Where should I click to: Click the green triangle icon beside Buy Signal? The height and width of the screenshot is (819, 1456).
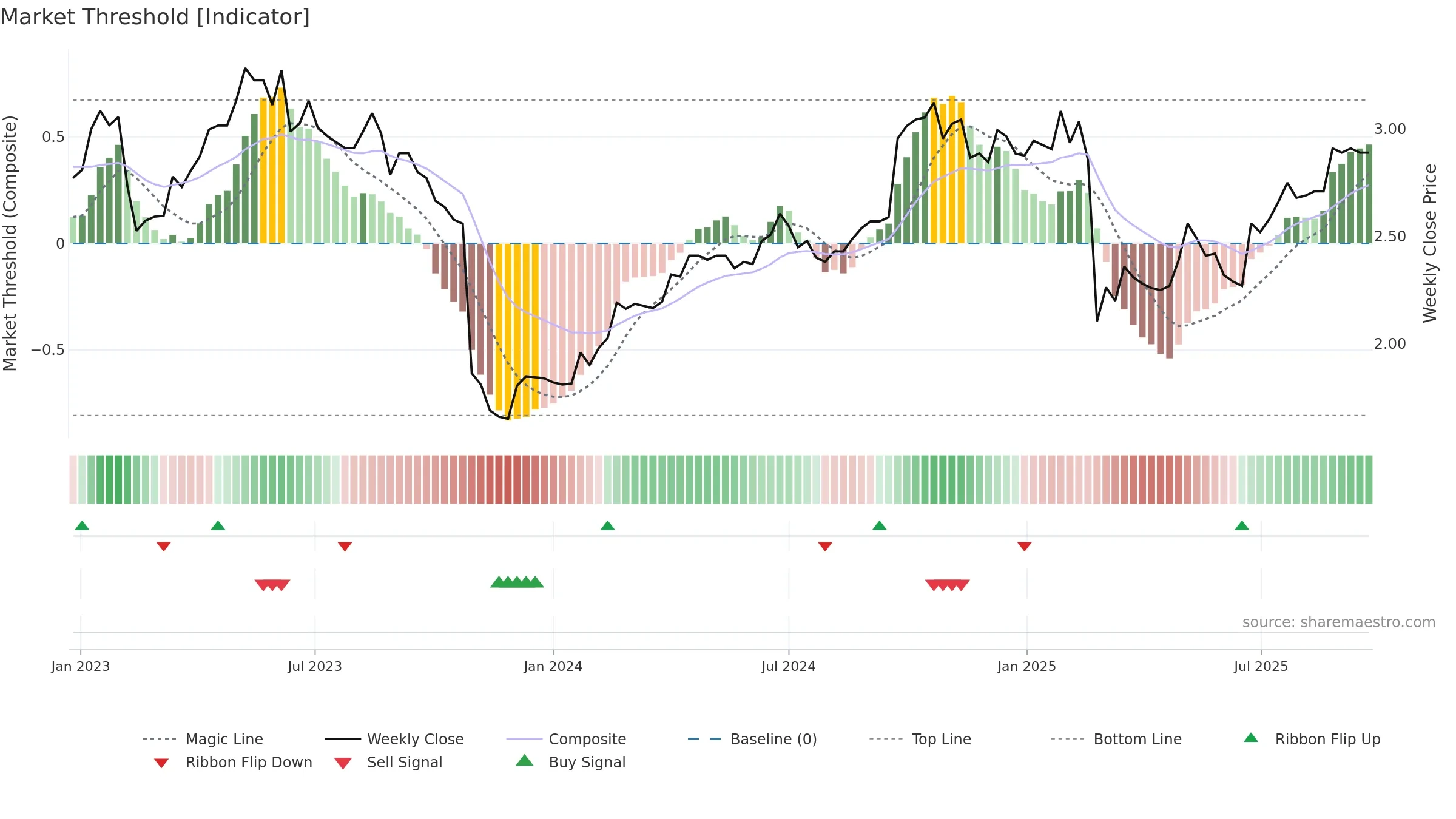(x=525, y=760)
